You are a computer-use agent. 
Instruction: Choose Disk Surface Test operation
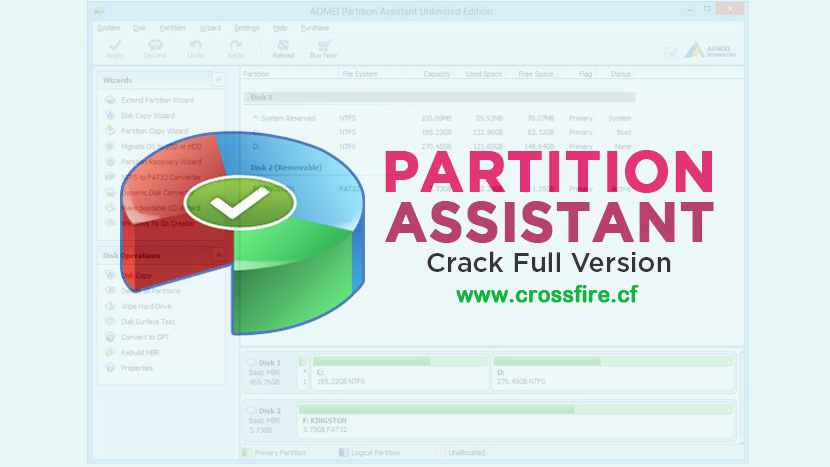pyautogui.click(x=148, y=321)
